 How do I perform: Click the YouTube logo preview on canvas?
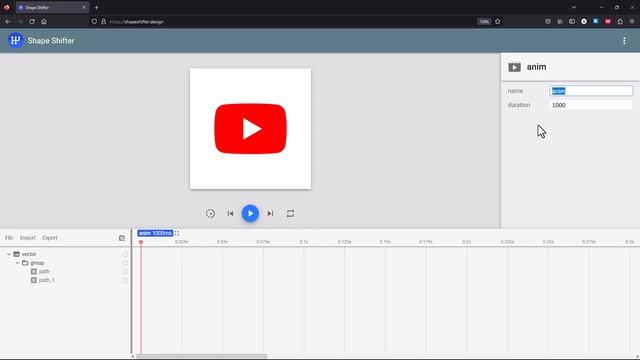click(x=250, y=129)
